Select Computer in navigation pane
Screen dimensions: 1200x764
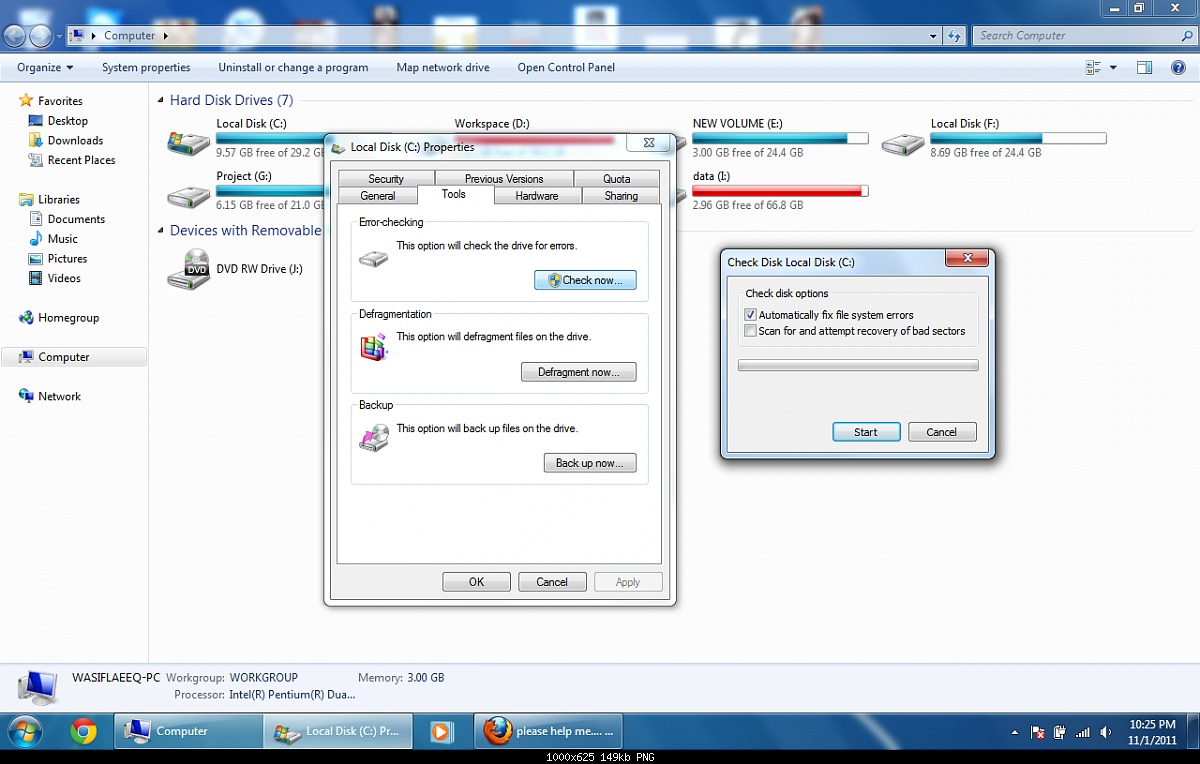(74, 357)
